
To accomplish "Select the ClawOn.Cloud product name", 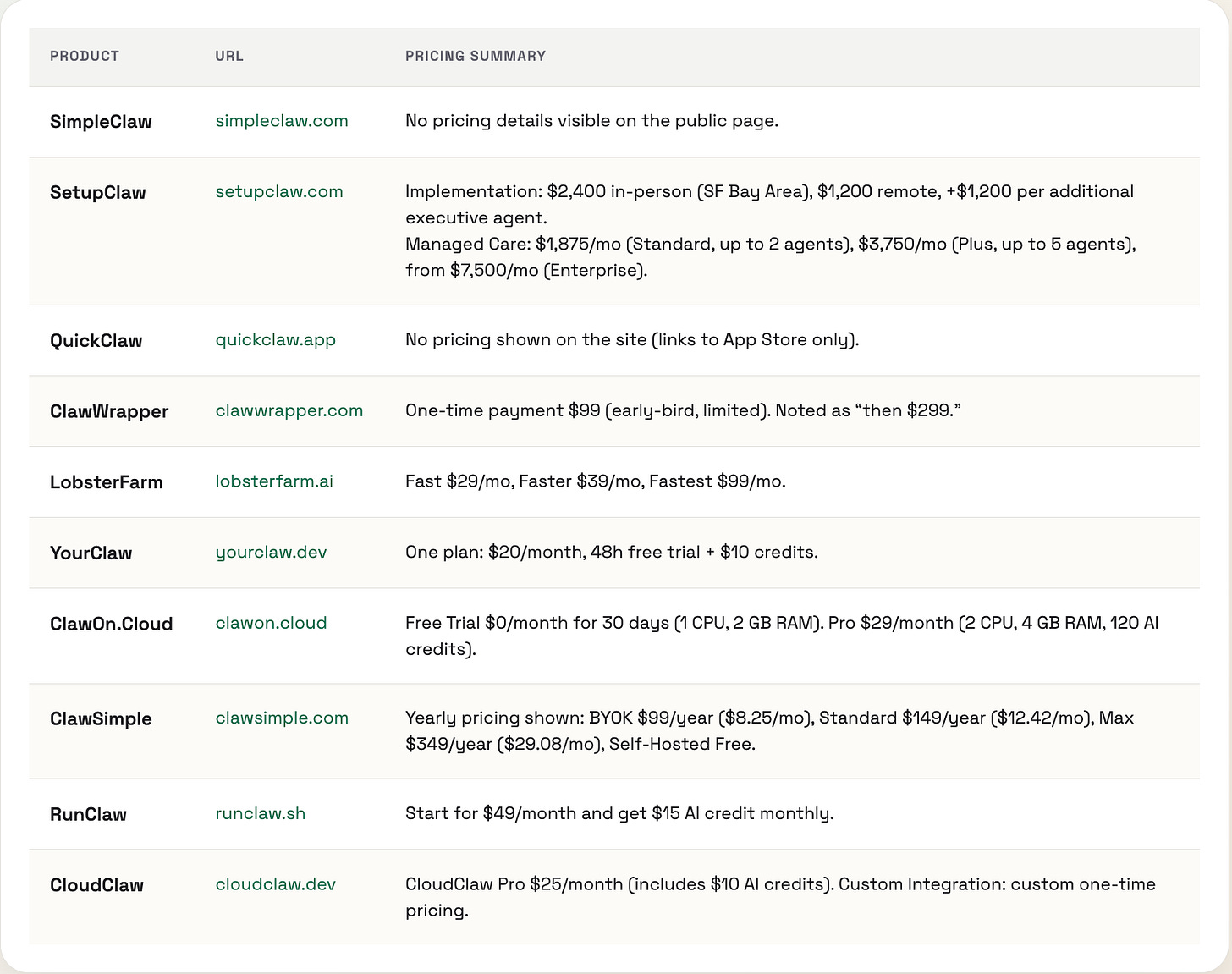I will coord(112,624).
